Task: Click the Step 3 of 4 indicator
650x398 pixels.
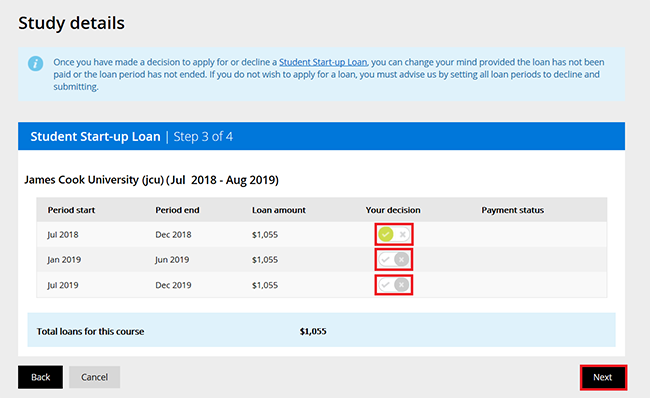Action: click(203, 136)
